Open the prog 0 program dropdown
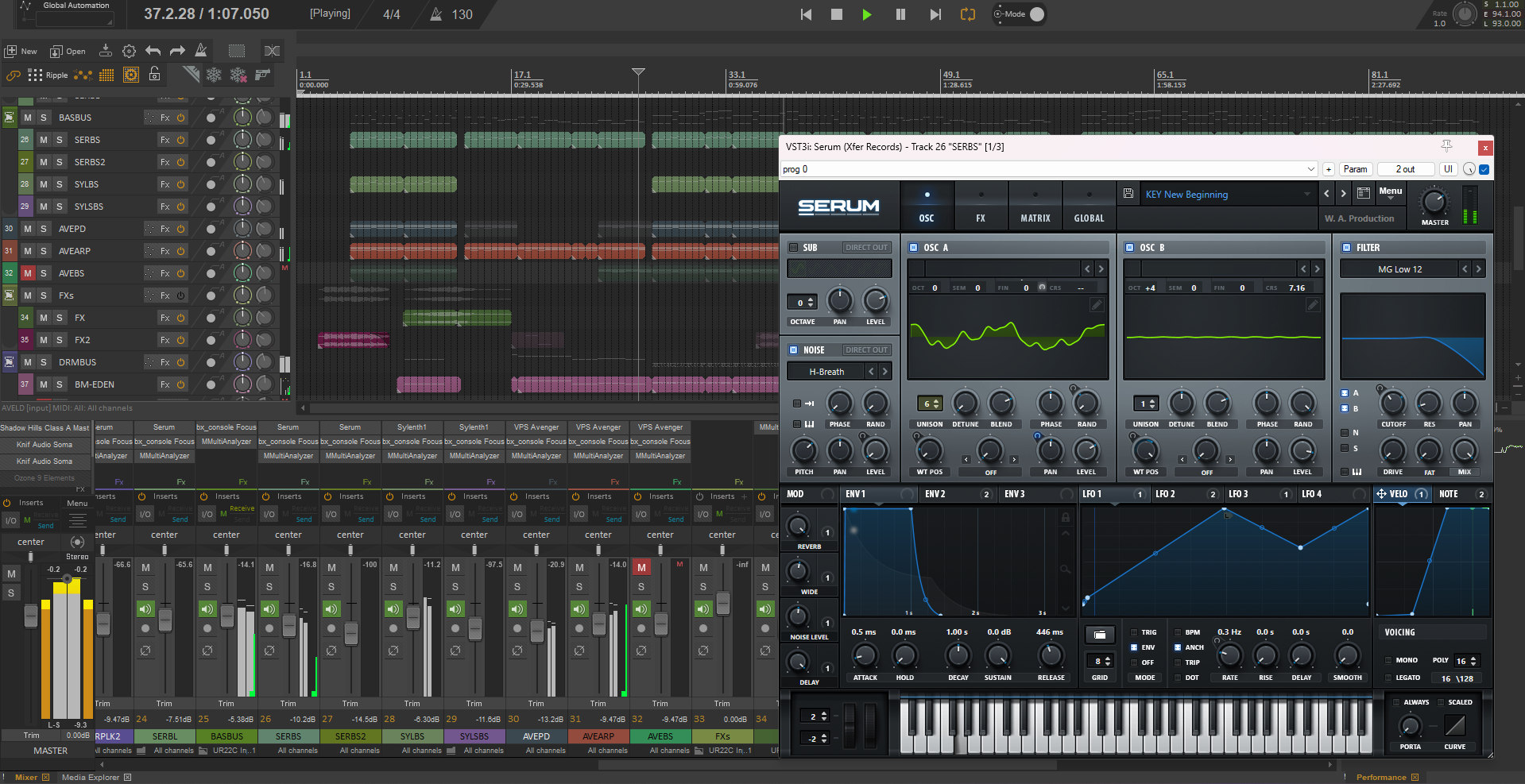 click(x=1310, y=169)
